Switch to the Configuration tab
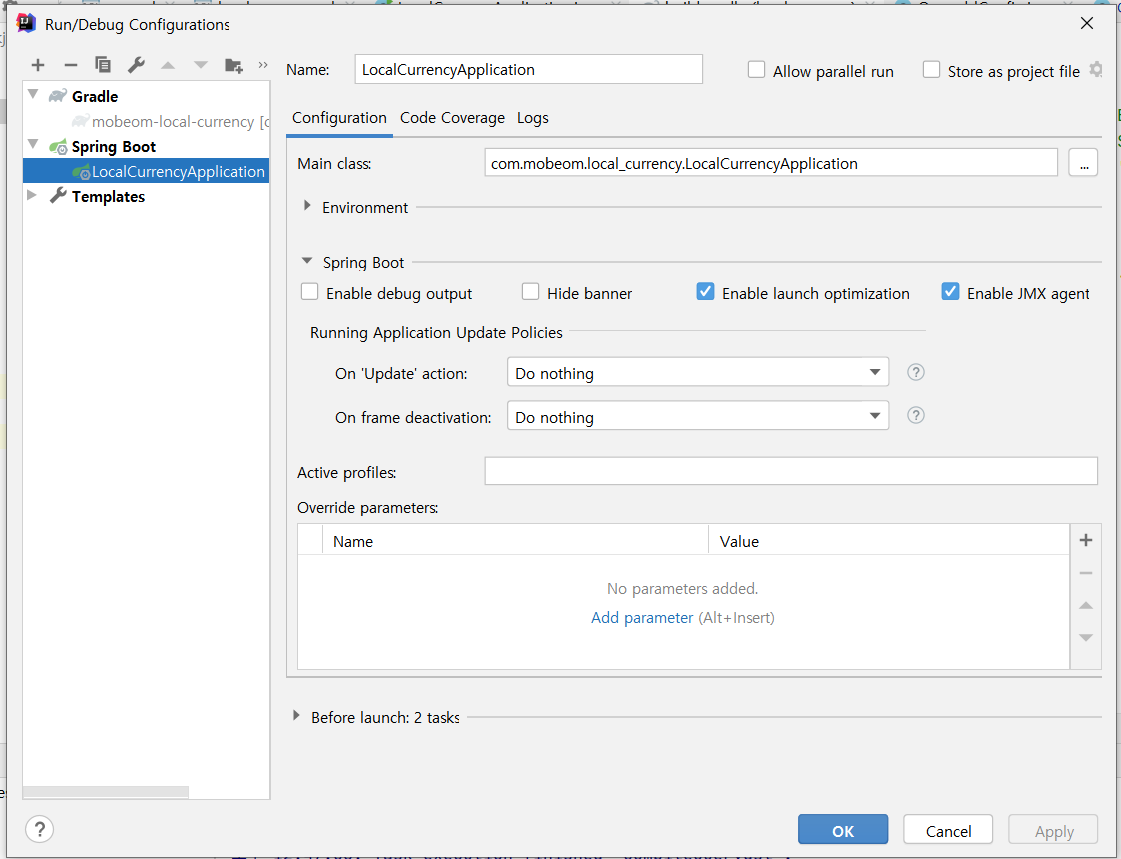Image resolution: width=1121 pixels, height=859 pixels. (x=339, y=118)
